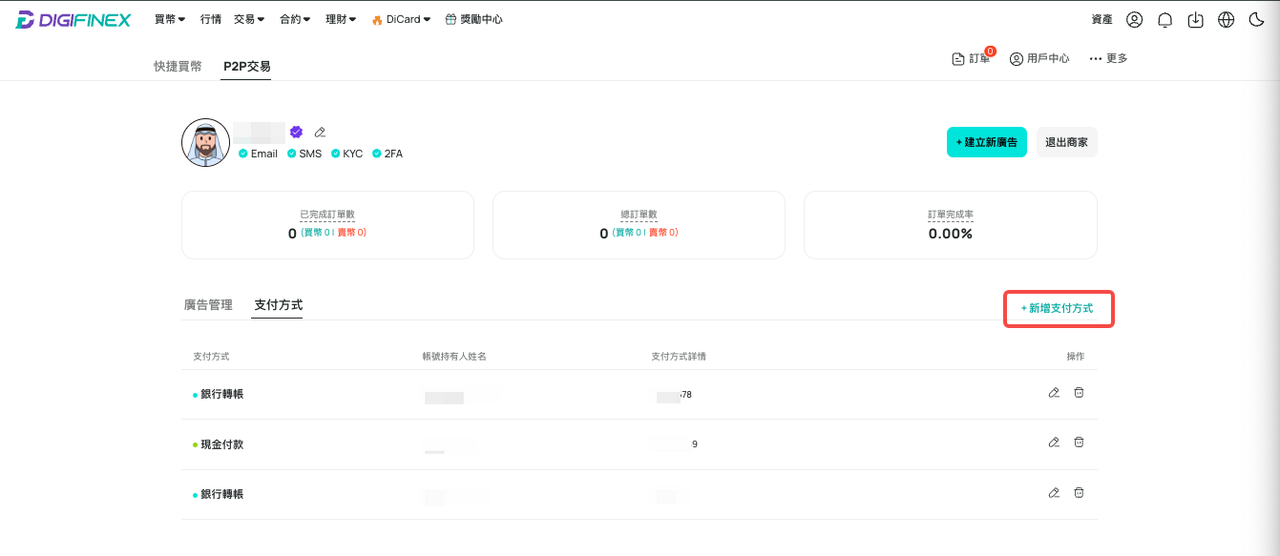The width and height of the screenshot is (1280, 556).
Task: Open the app download icon
Action: (x=1195, y=20)
